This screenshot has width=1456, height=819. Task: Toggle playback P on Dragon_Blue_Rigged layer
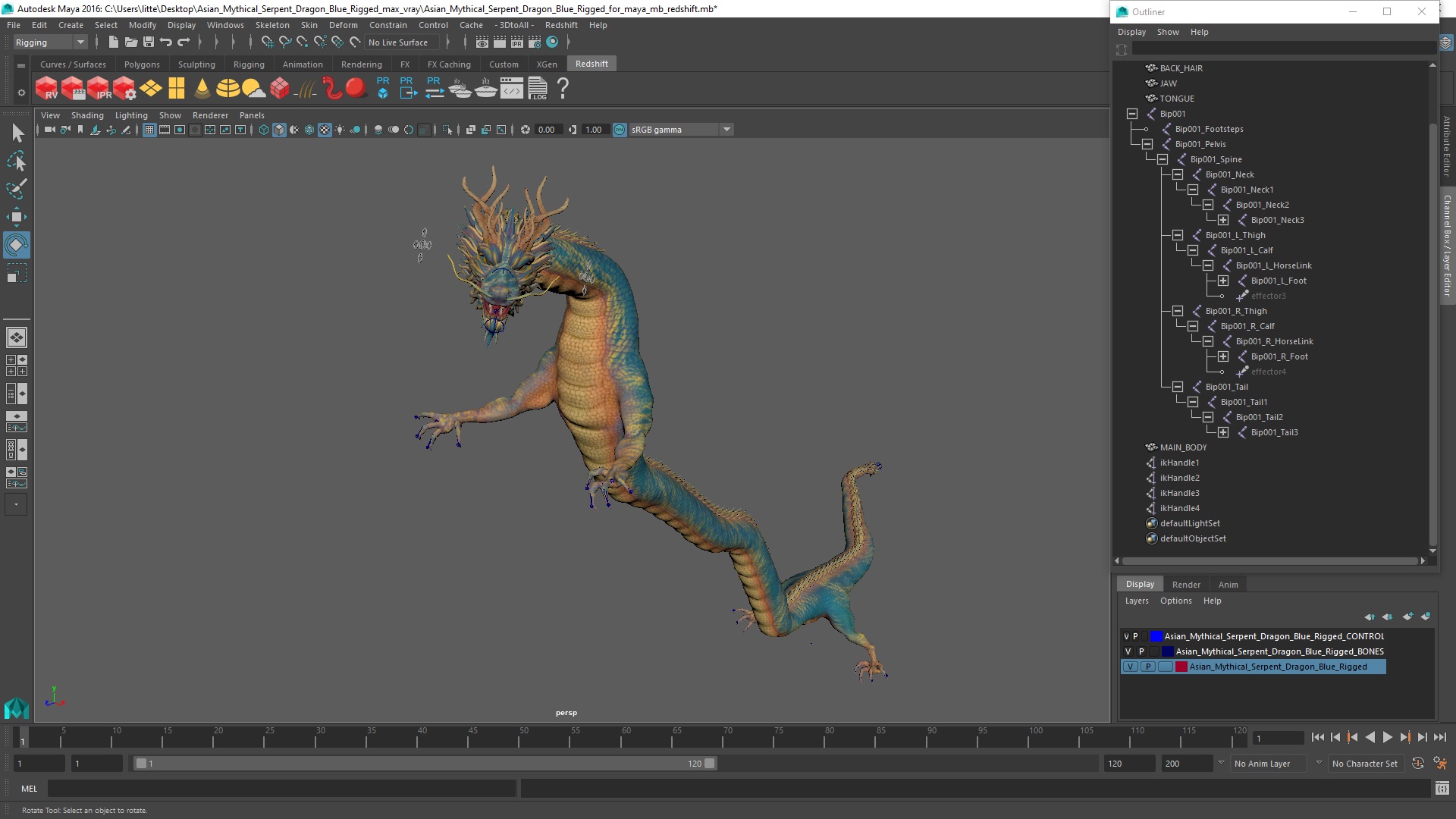(1147, 667)
